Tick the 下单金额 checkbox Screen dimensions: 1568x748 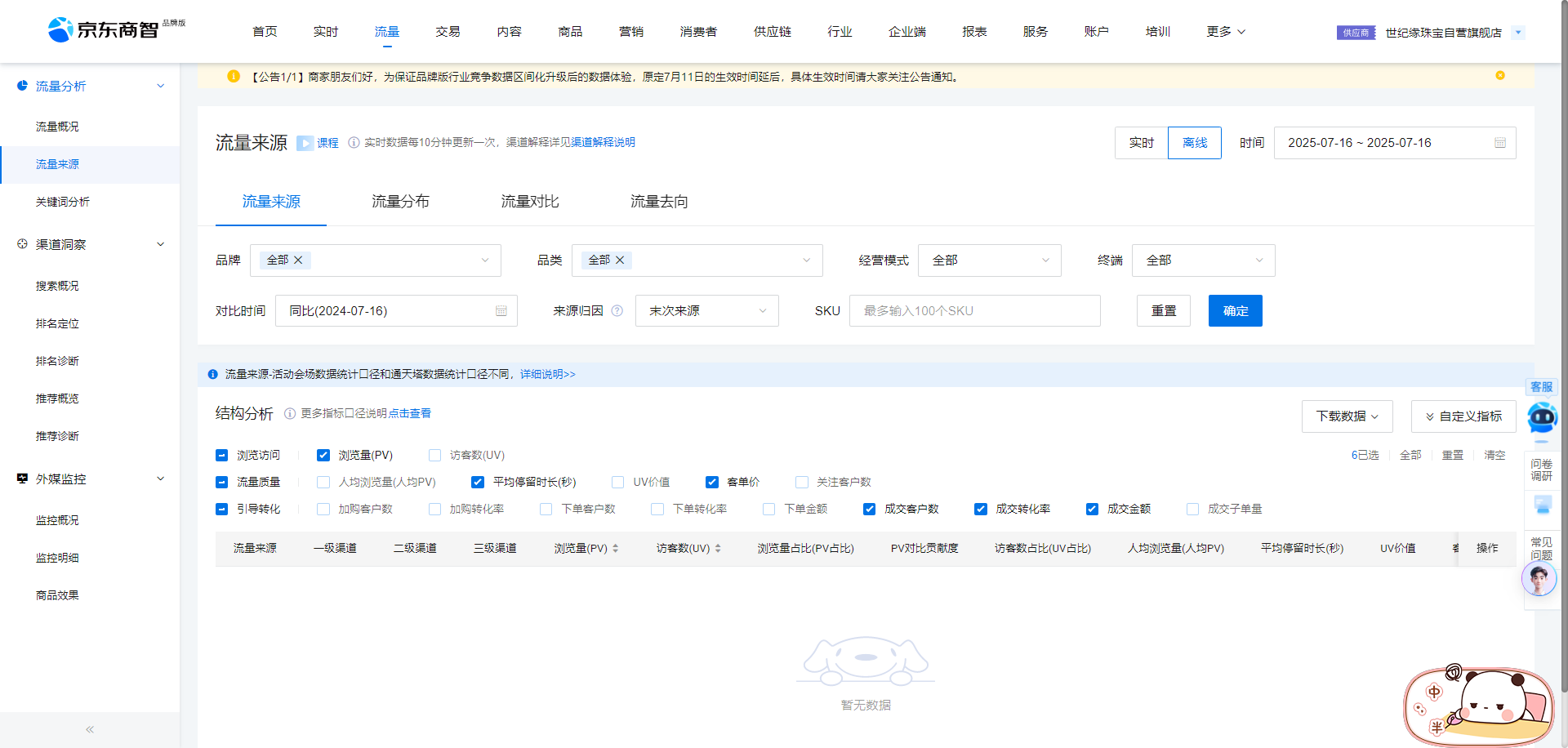click(x=768, y=510)
